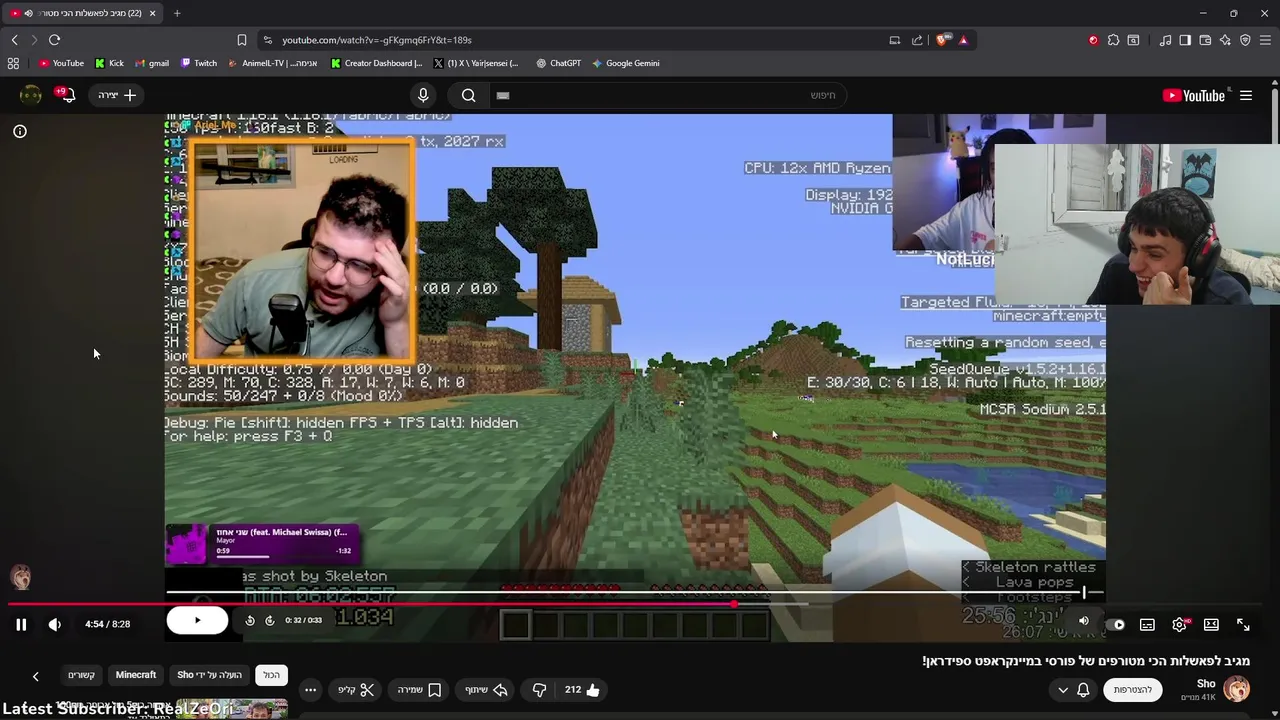Screen dimensions: 1280x720
Task: Bookmark this page
Action: [241, 40]
